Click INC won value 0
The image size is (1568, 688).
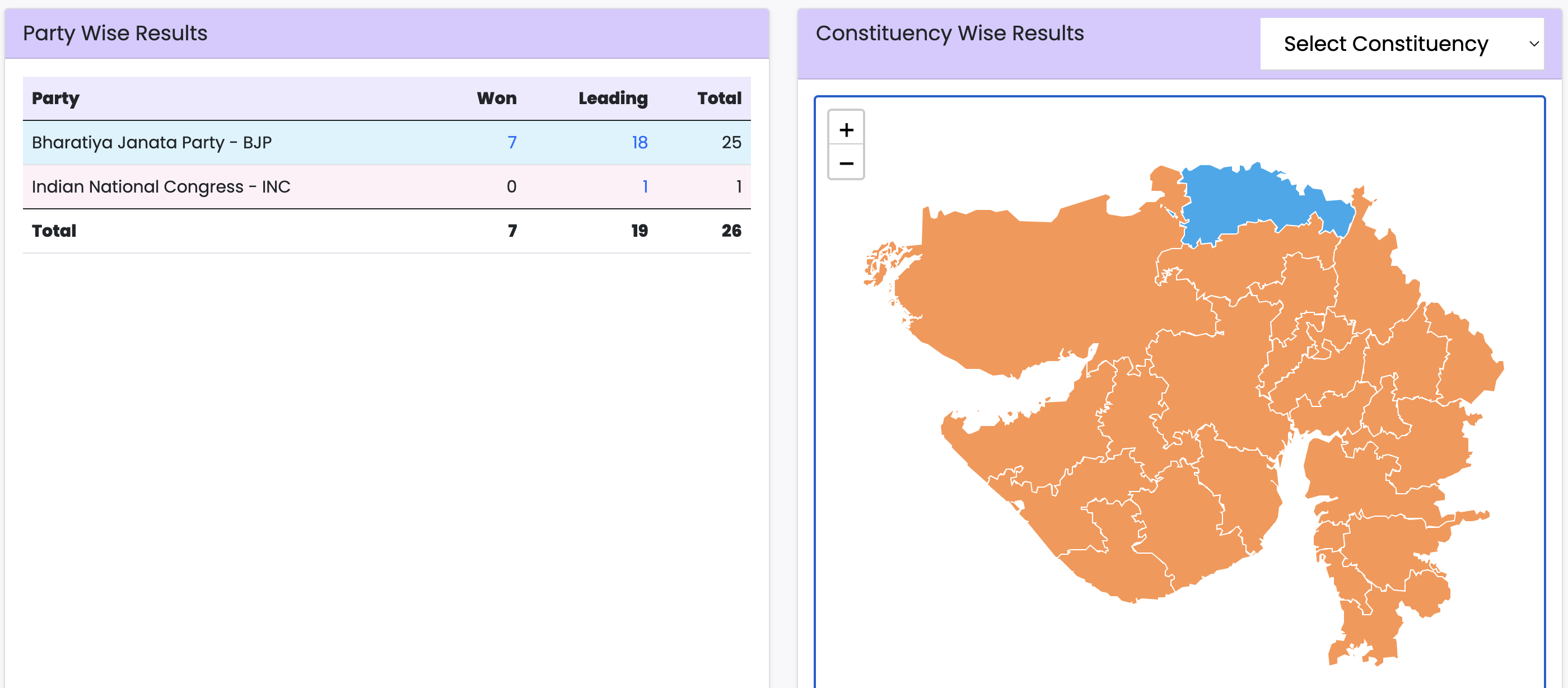click(511, 186)
